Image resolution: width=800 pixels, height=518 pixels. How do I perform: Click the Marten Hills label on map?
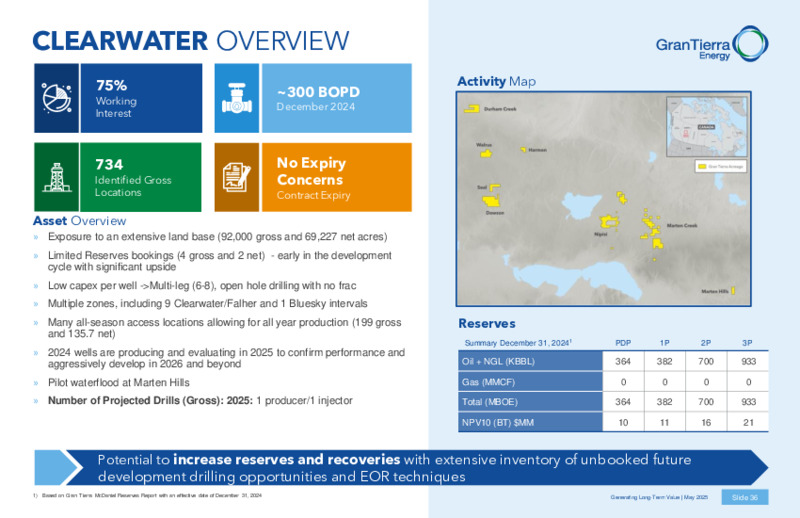coord(715,291)
